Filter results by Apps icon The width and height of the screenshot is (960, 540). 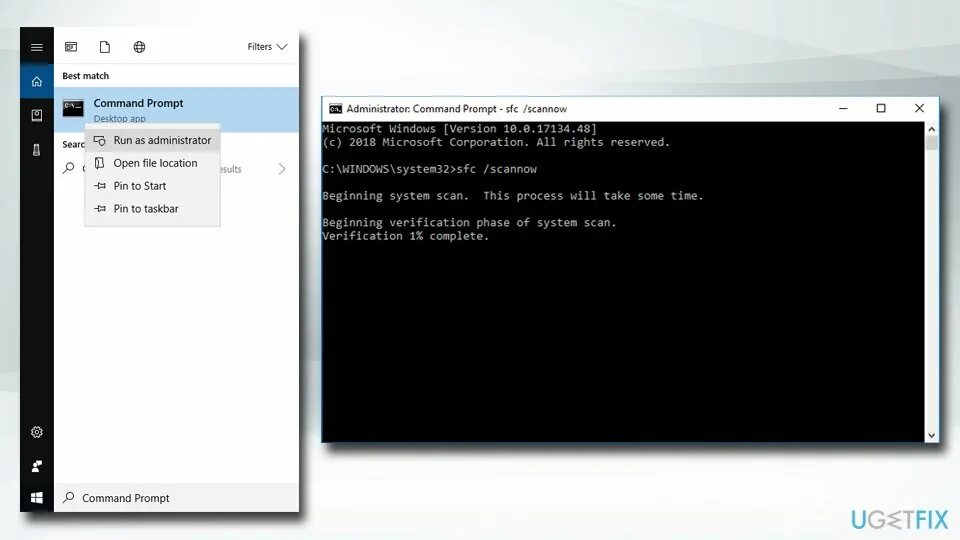[71, 47]
